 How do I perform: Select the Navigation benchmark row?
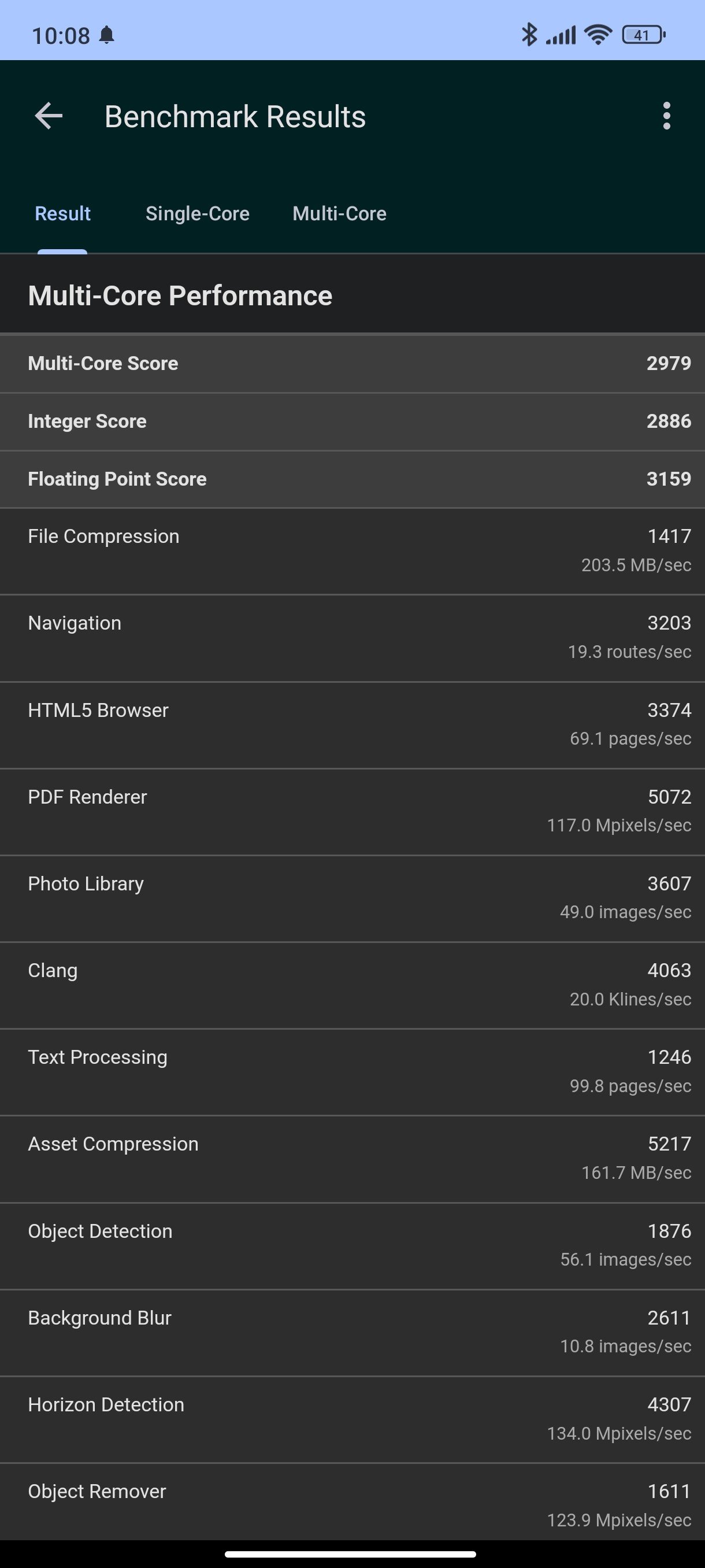coord(352,638)
